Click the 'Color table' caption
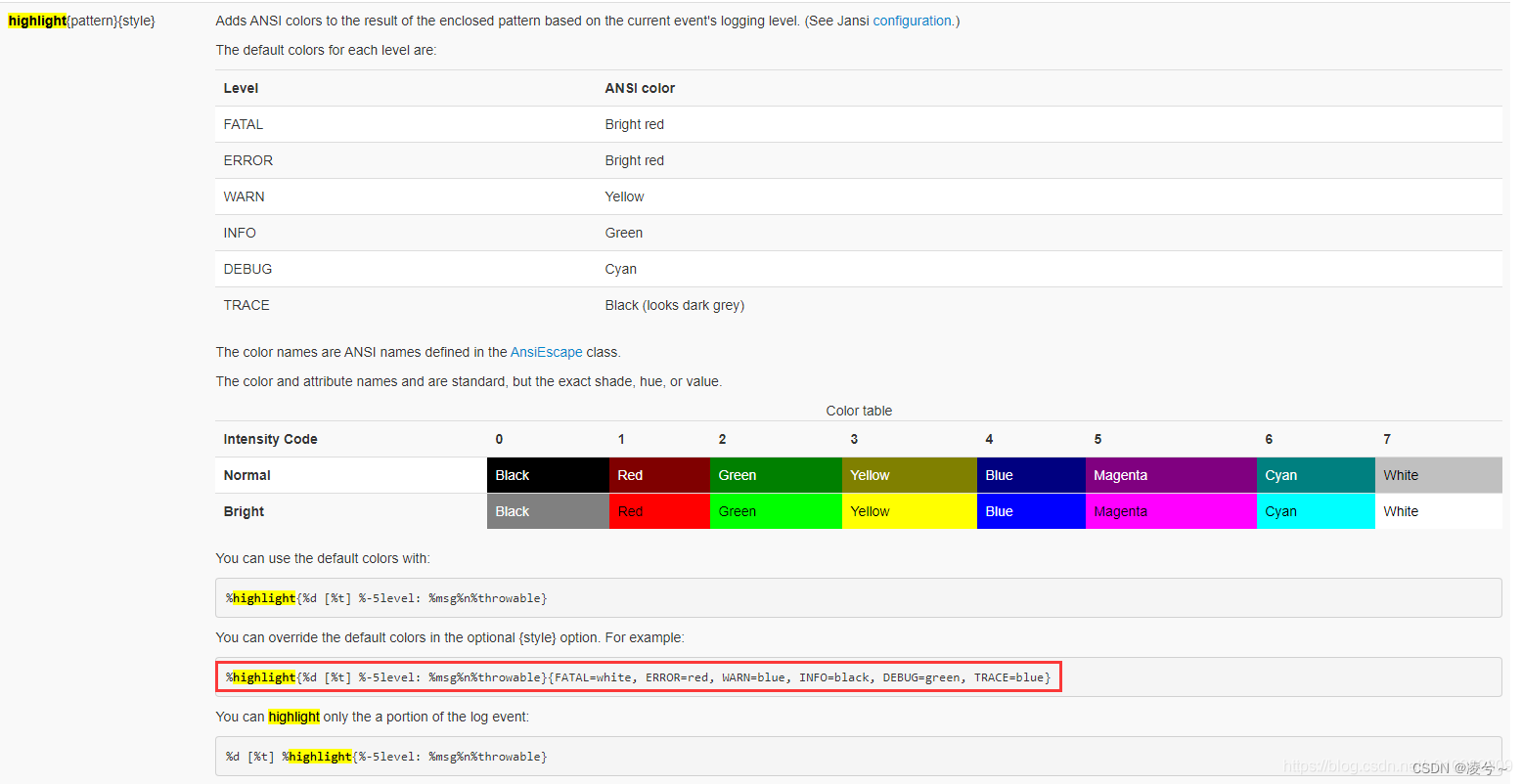 click(859, 411)
